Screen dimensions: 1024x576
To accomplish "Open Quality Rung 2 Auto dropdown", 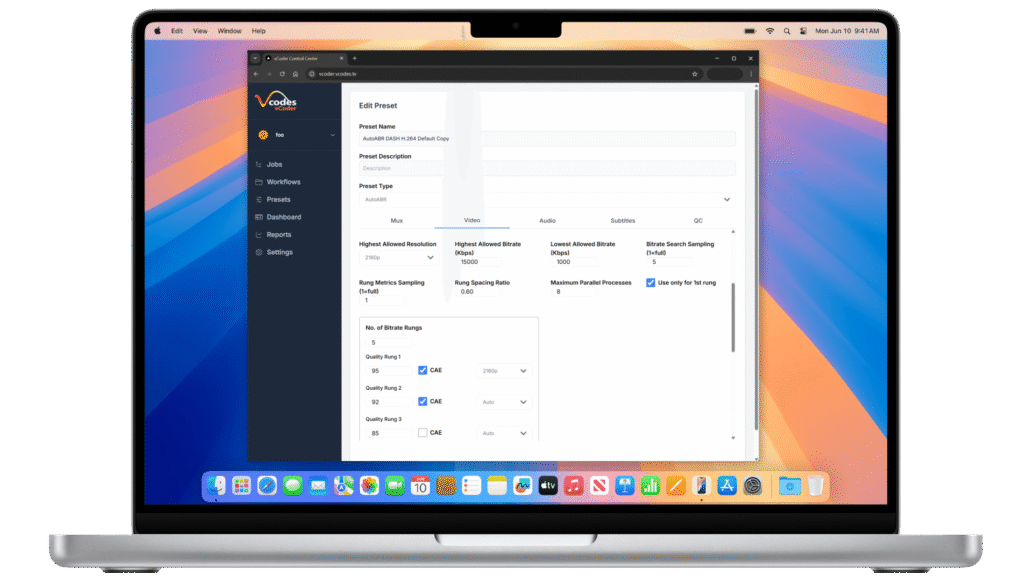I will click(504, 402).
